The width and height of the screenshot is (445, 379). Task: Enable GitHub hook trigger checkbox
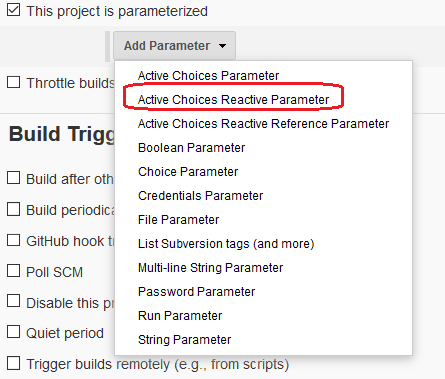coord(13,240)
